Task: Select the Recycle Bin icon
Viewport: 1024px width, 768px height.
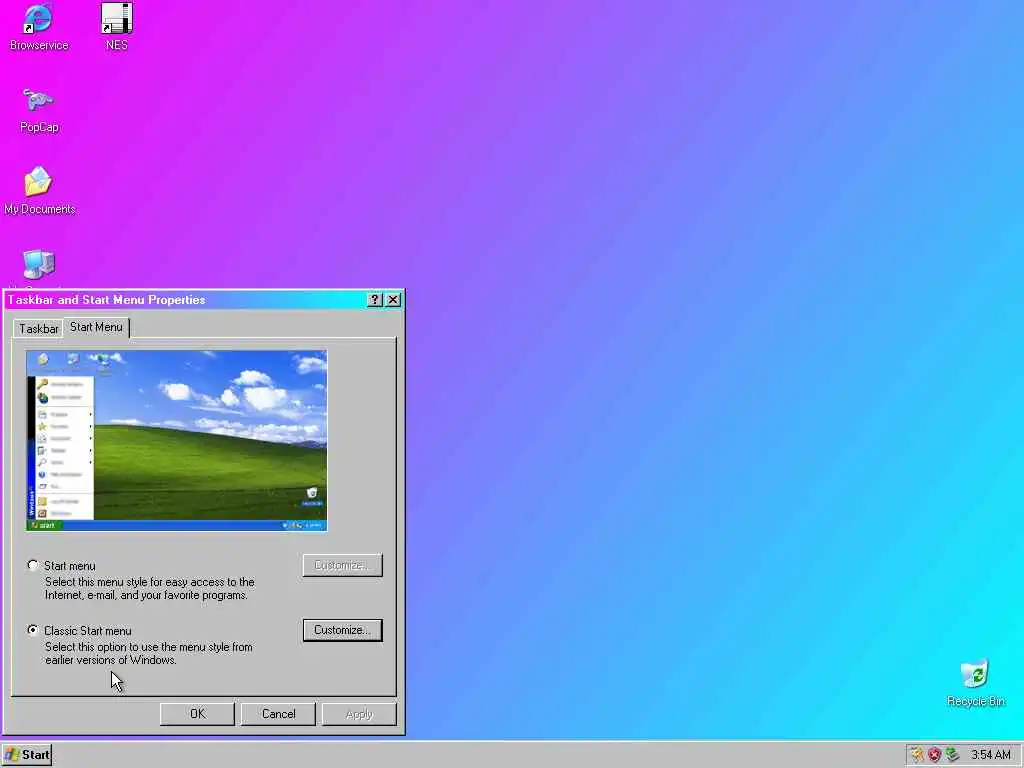Action: [x=975, y=675]
